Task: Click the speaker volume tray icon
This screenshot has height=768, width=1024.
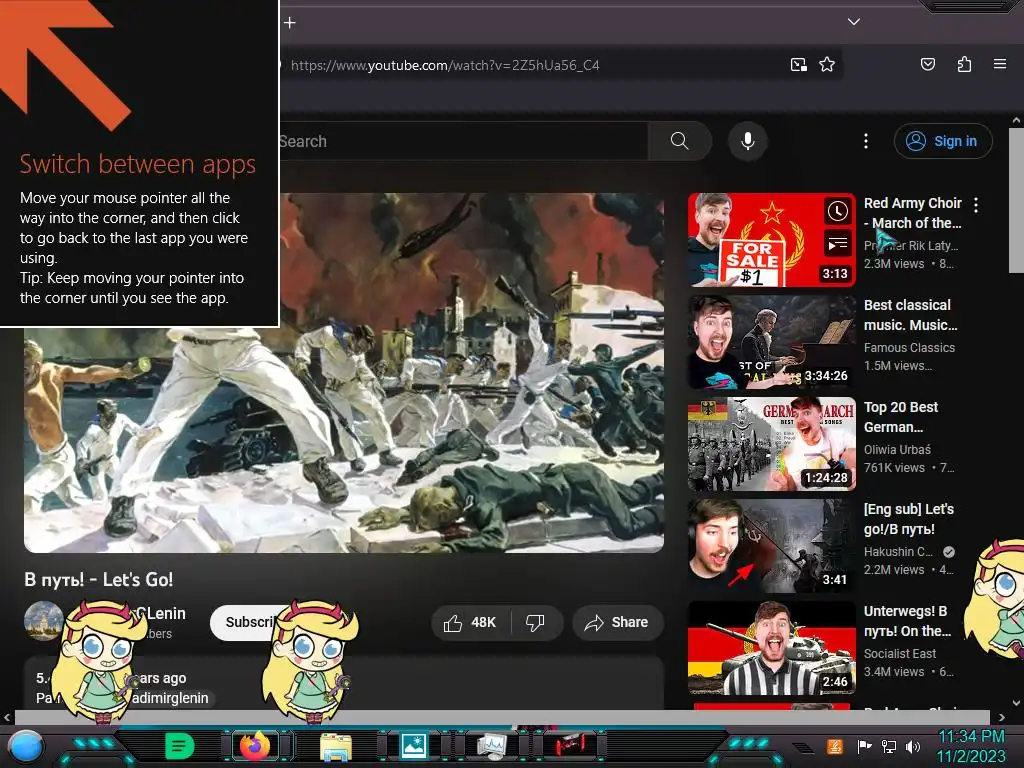Action: click(913, 746)
